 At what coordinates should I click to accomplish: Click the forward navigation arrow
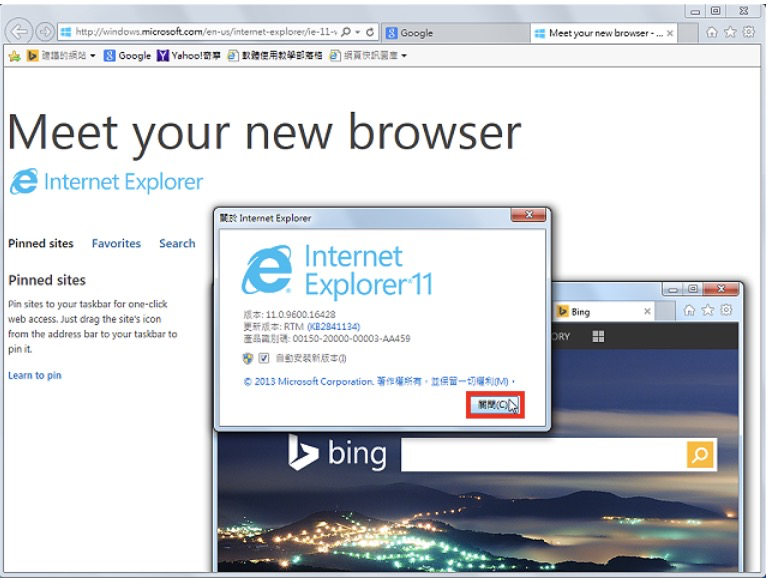(45, 32)
